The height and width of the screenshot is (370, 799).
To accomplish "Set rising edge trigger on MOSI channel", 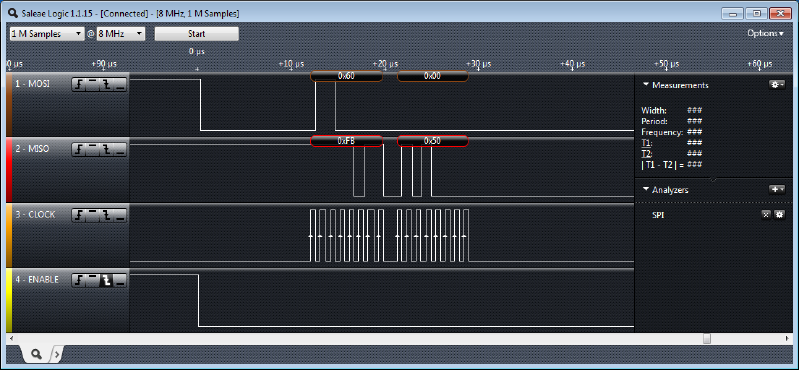I will (x=79, y=85).
